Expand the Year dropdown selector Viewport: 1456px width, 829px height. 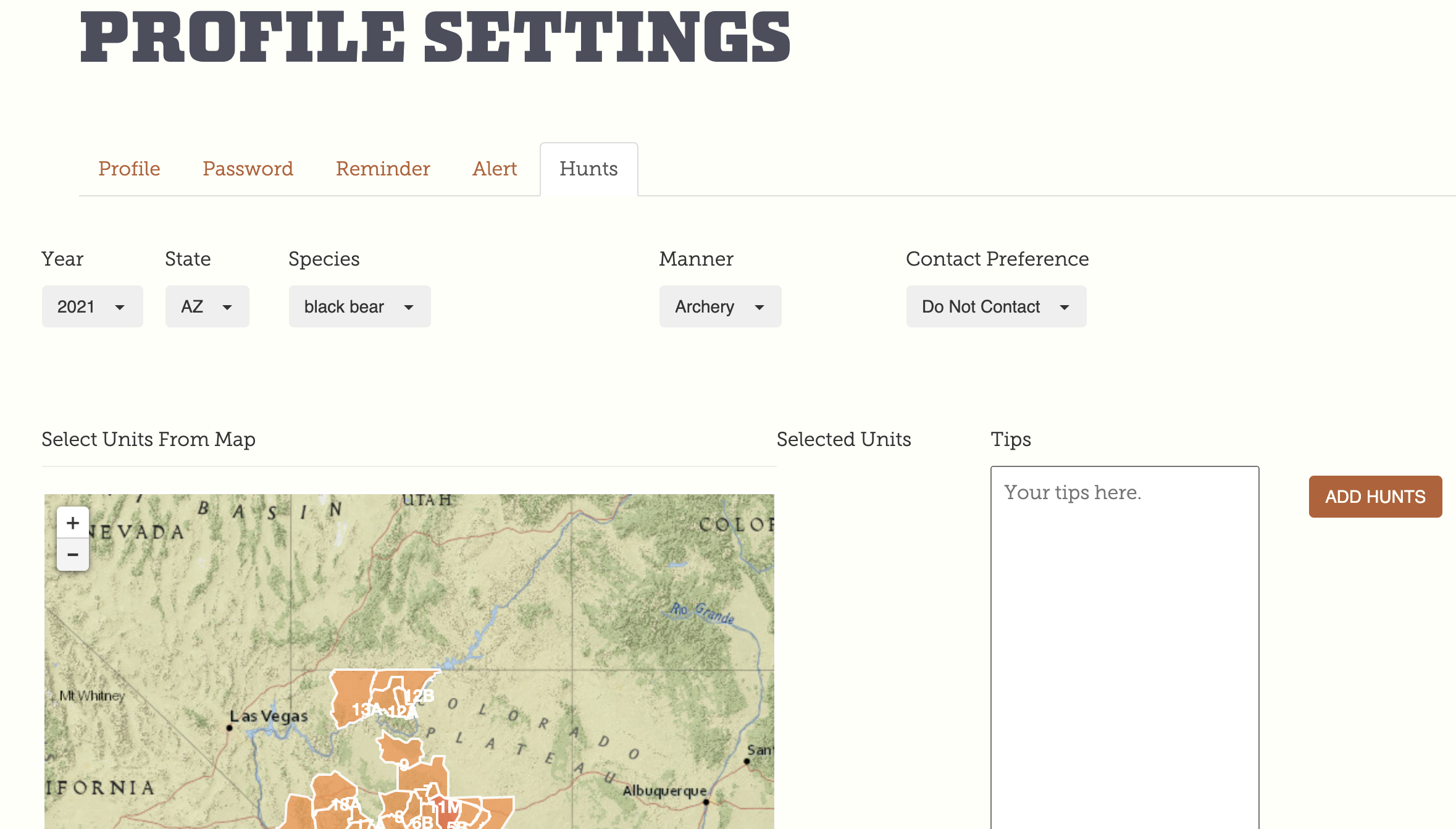pyautogui.click(x=92, y=306)
